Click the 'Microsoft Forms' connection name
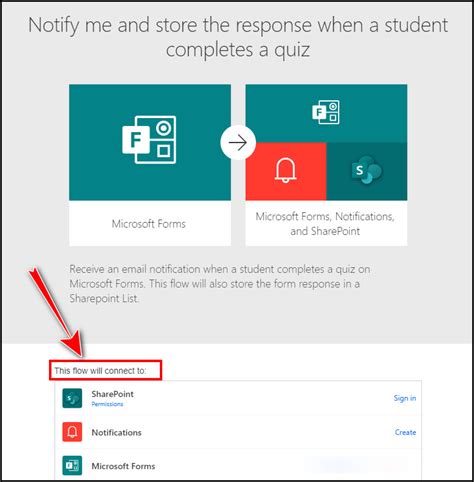Screen dimensions: 474x482 pyautogui.click(x=123, y=466)
